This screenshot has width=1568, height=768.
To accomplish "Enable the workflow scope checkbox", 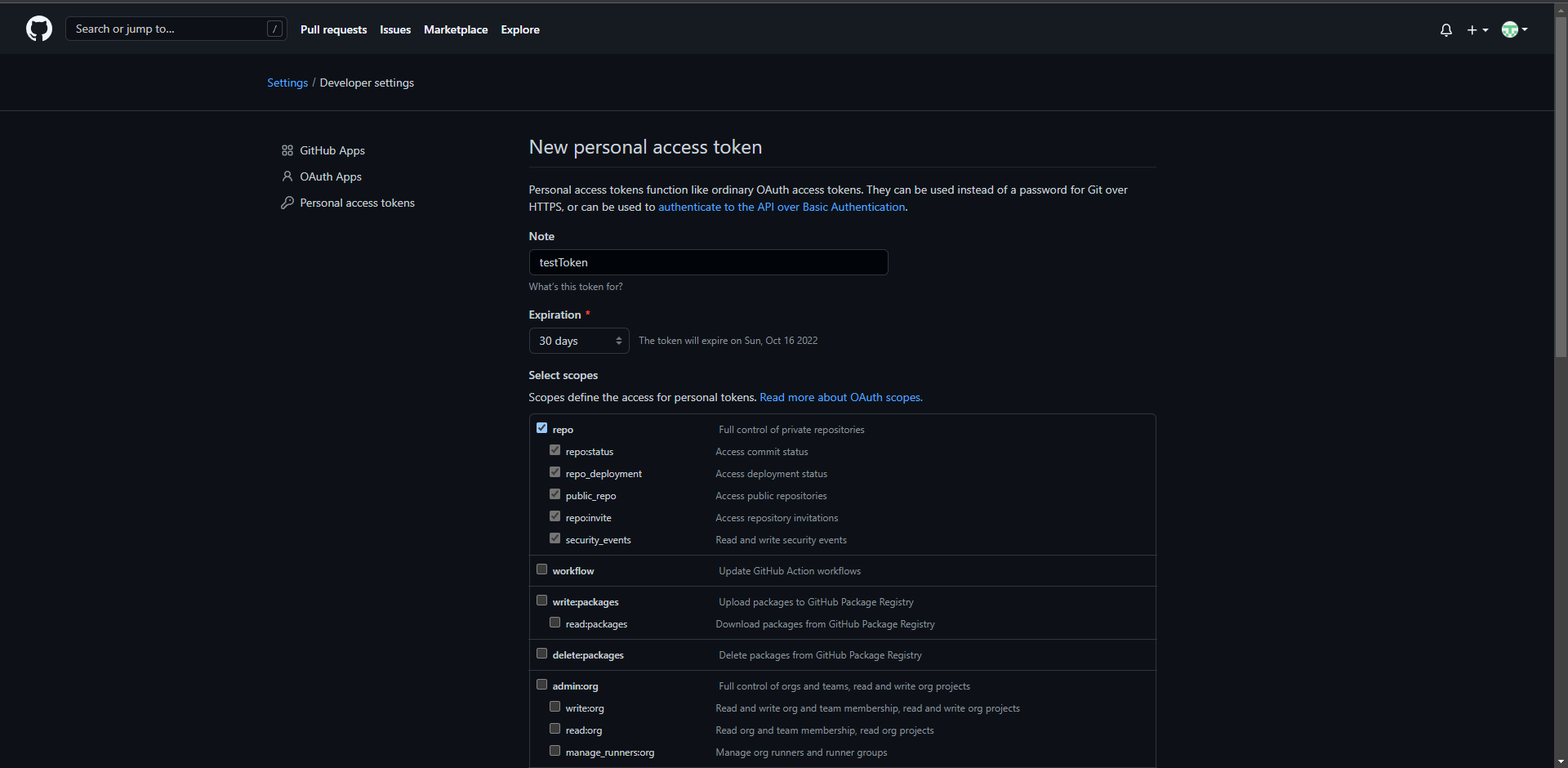I will pyautogui.click(x=541, y=569).
